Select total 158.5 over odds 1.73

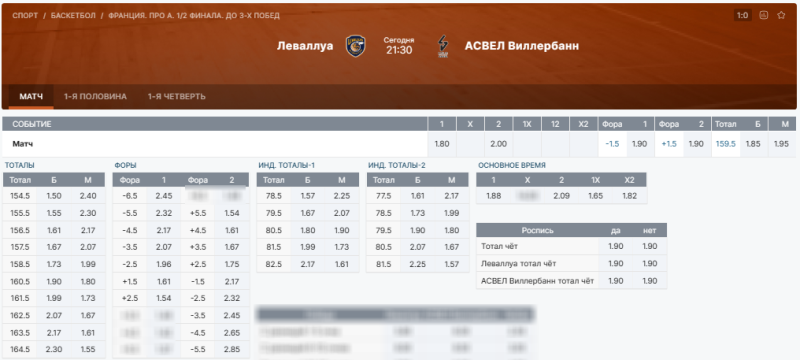point(54,264)
